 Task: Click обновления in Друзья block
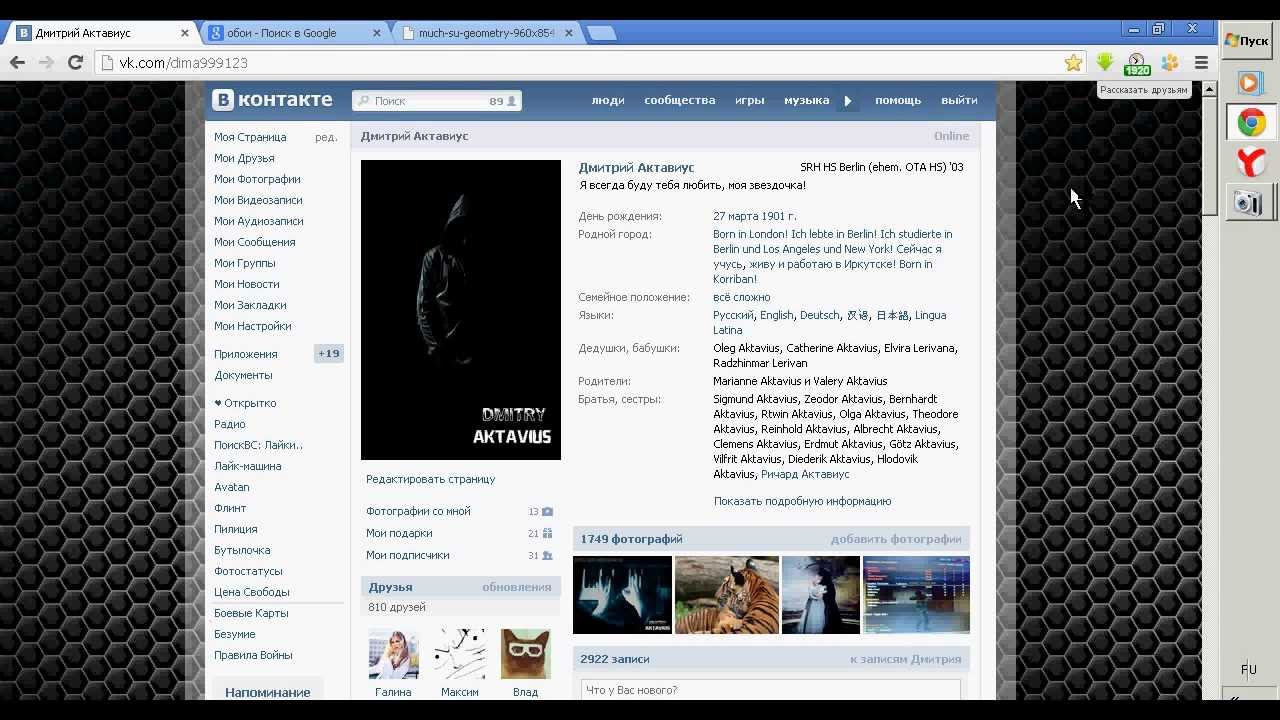[x=516, y=587]
